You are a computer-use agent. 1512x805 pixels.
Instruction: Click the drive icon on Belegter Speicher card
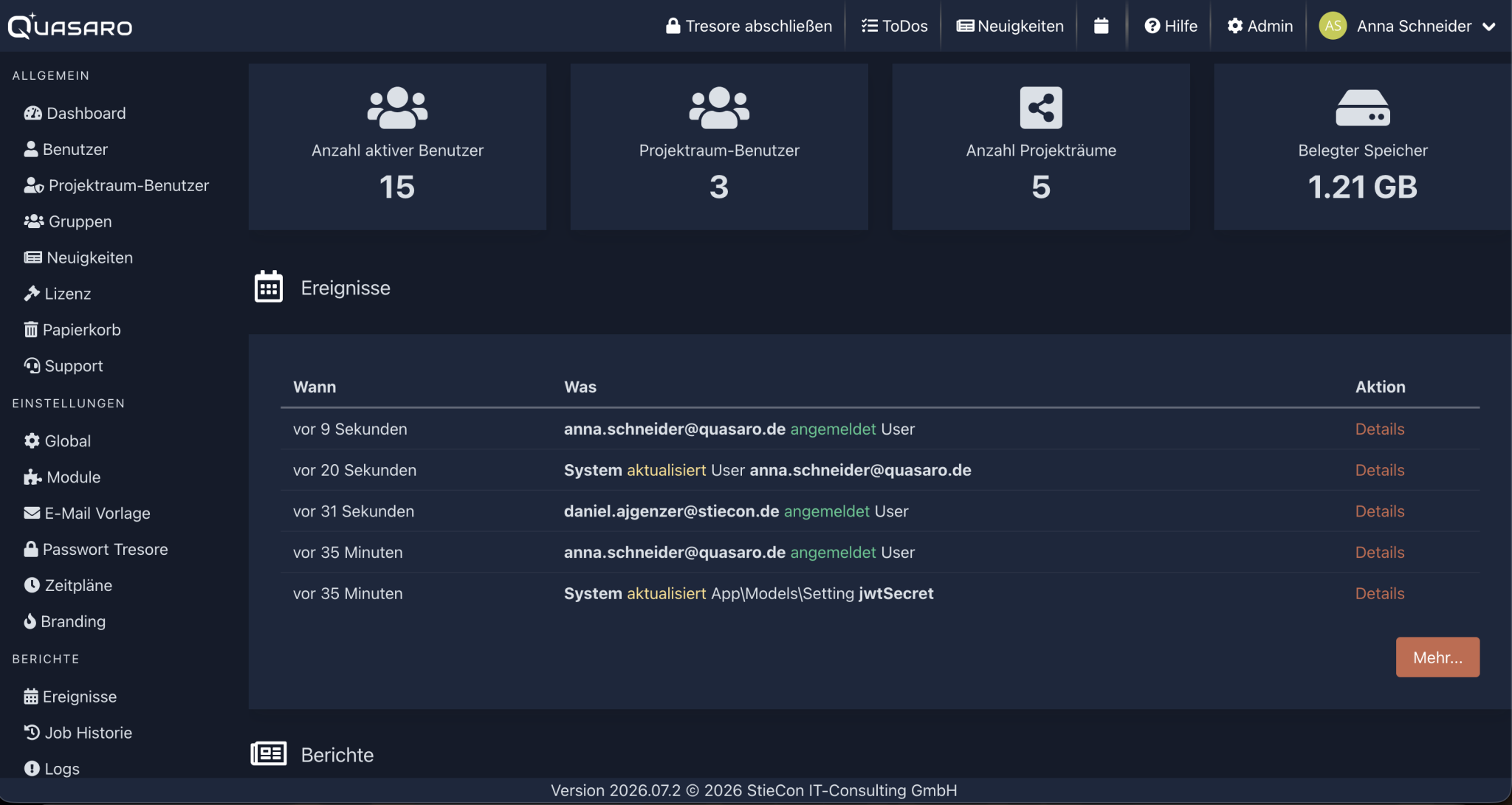coord(1363,108)
